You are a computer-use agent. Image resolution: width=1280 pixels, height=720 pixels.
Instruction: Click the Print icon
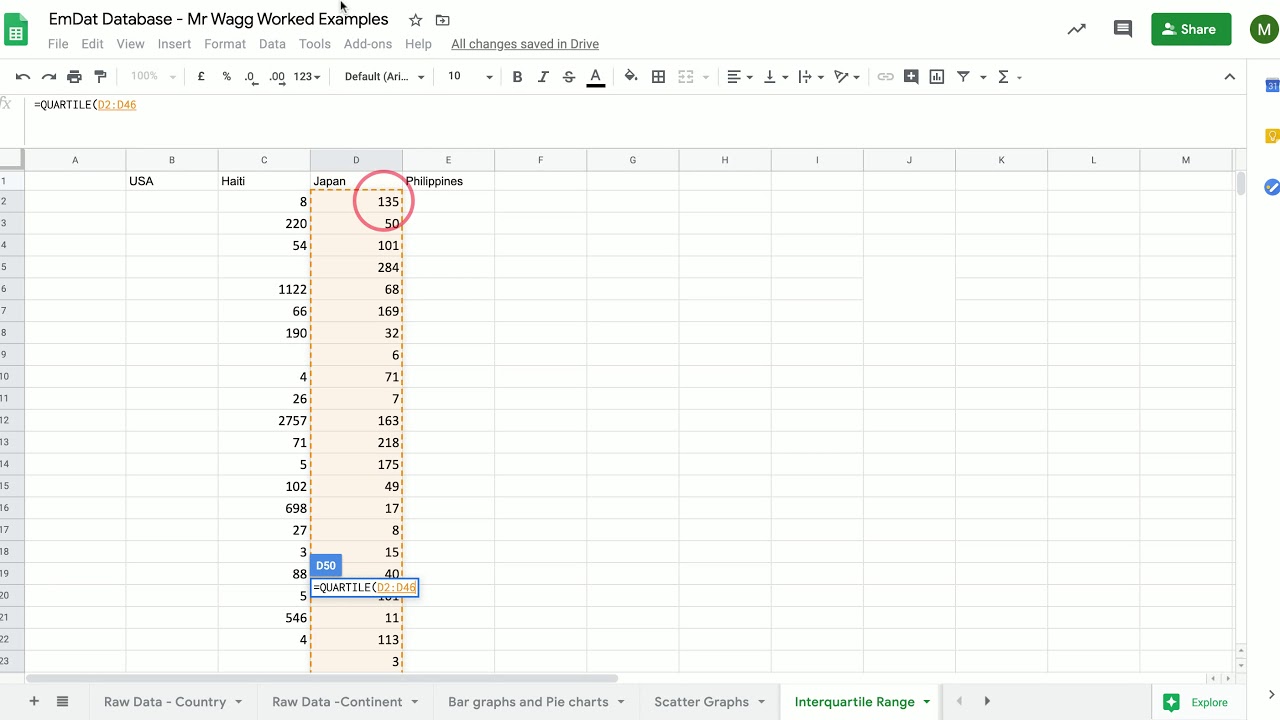[74, 77]
